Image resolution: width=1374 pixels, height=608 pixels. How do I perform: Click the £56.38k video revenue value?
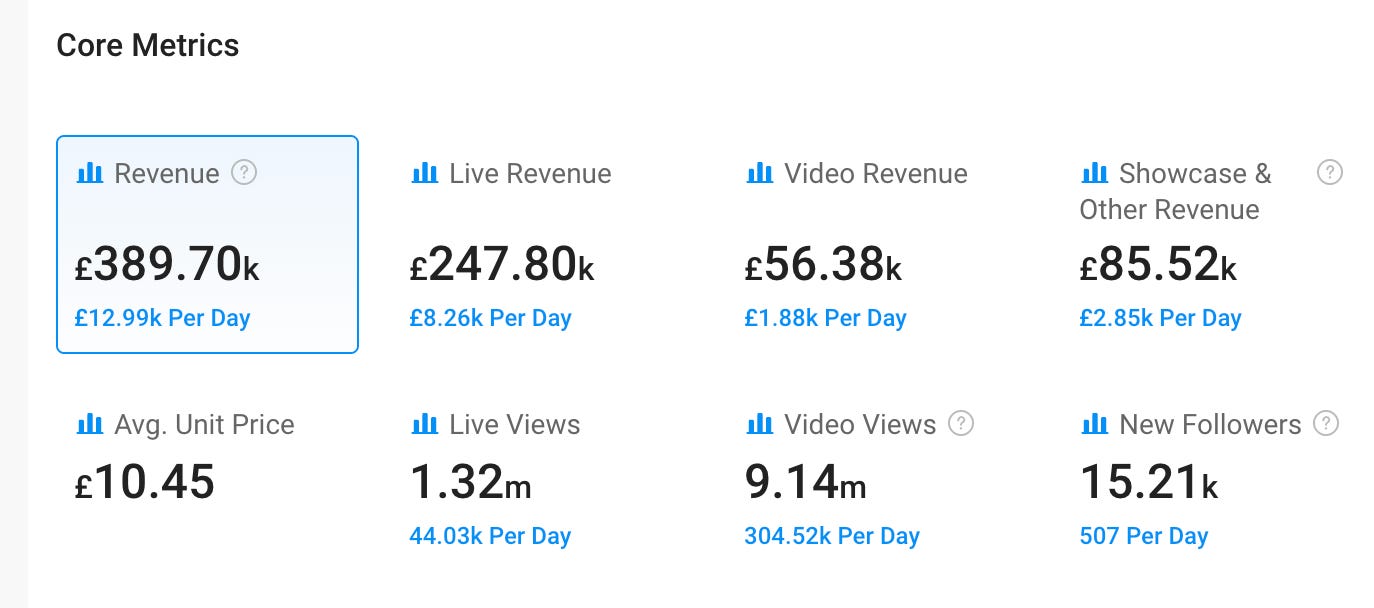click(x=823, y=265)
